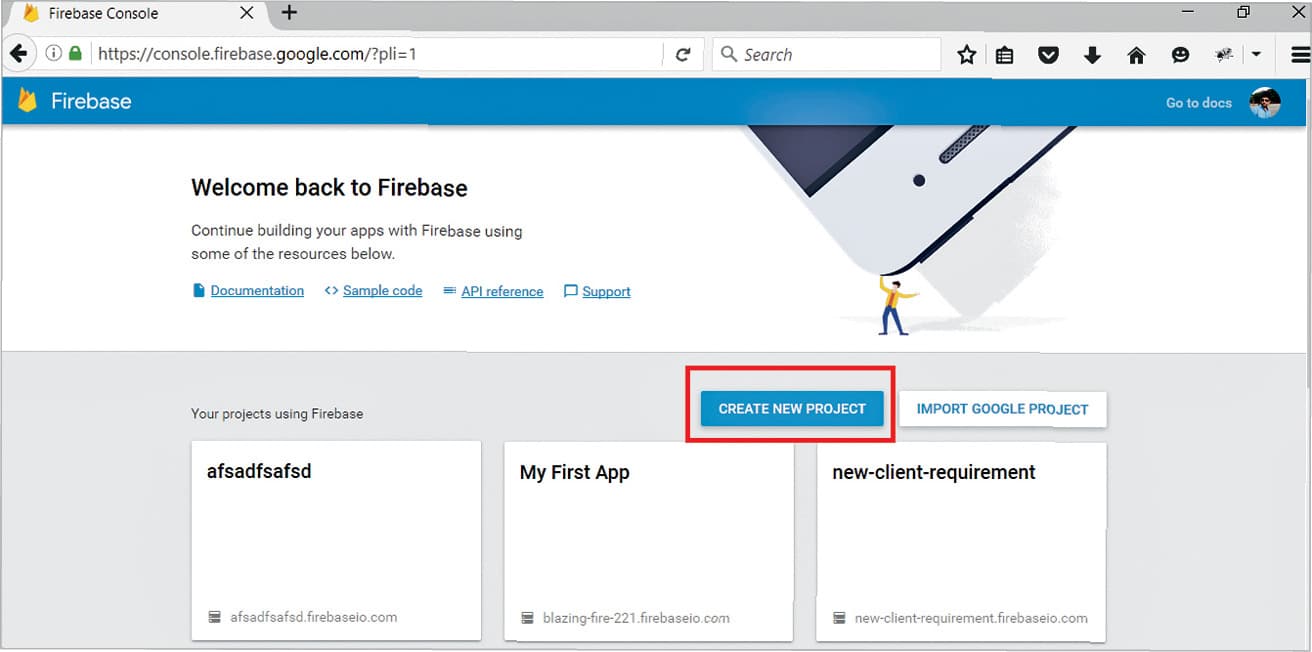
Task: Click the Import Google Project button
Action: click(1002, 409)
